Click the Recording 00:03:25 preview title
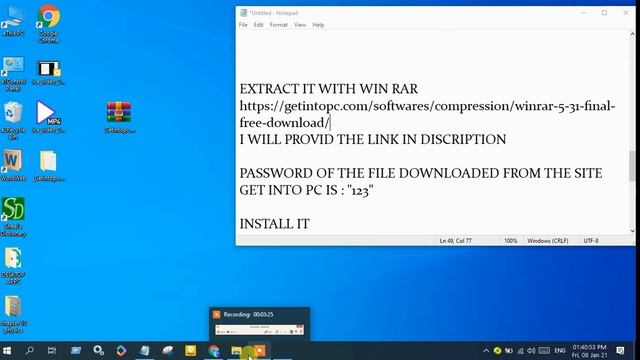 (x=249, y=315)
